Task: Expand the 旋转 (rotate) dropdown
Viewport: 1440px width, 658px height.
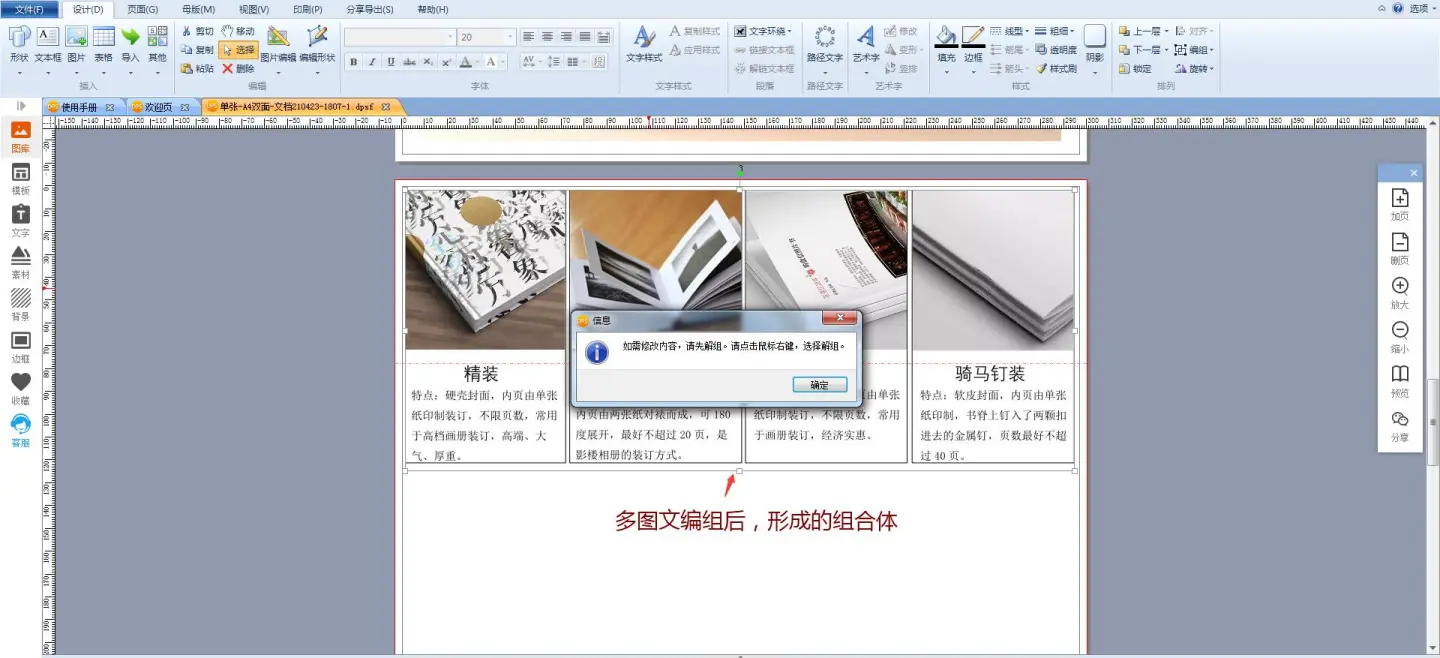Action: [1213, 69]
